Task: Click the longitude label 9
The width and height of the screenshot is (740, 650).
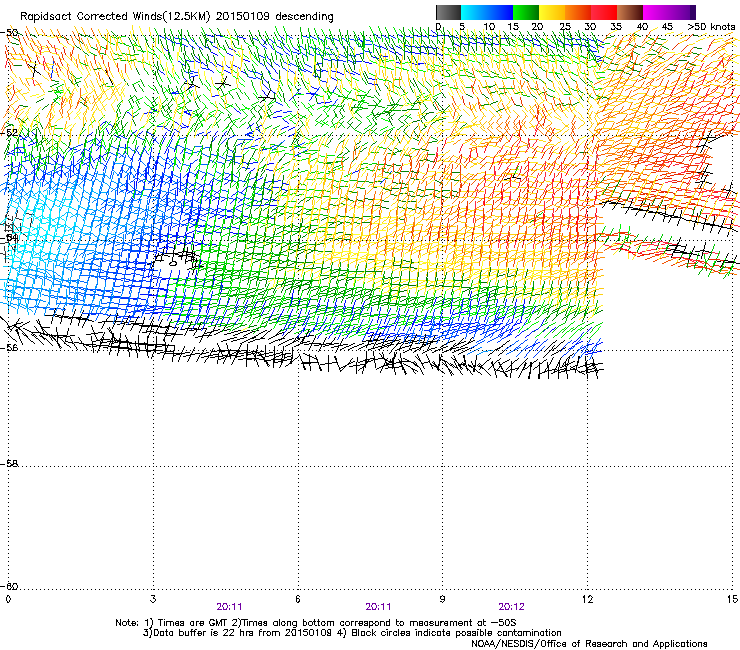Action: click(442, 599)
